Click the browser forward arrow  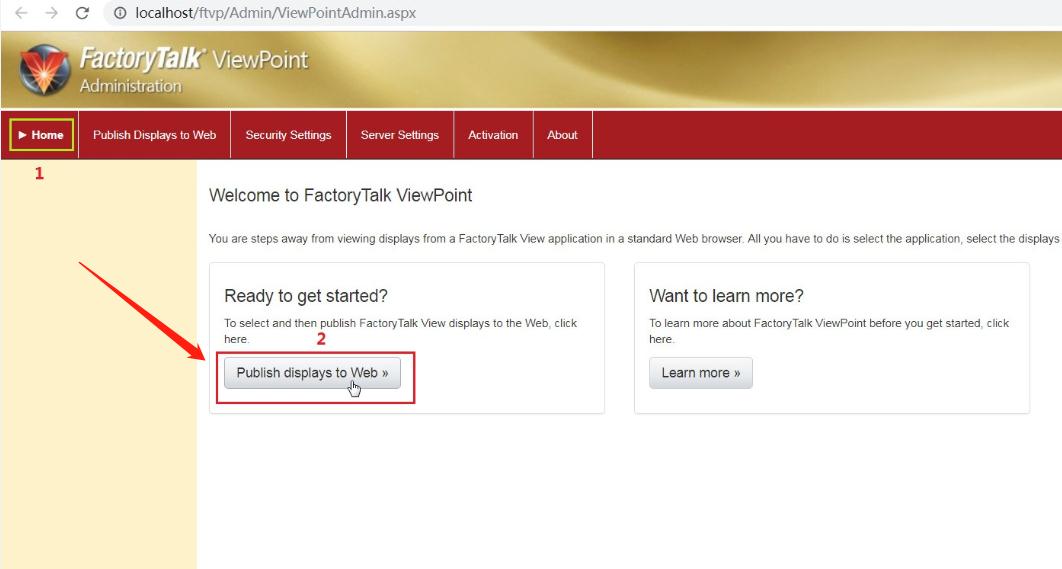tap(51, 13)
